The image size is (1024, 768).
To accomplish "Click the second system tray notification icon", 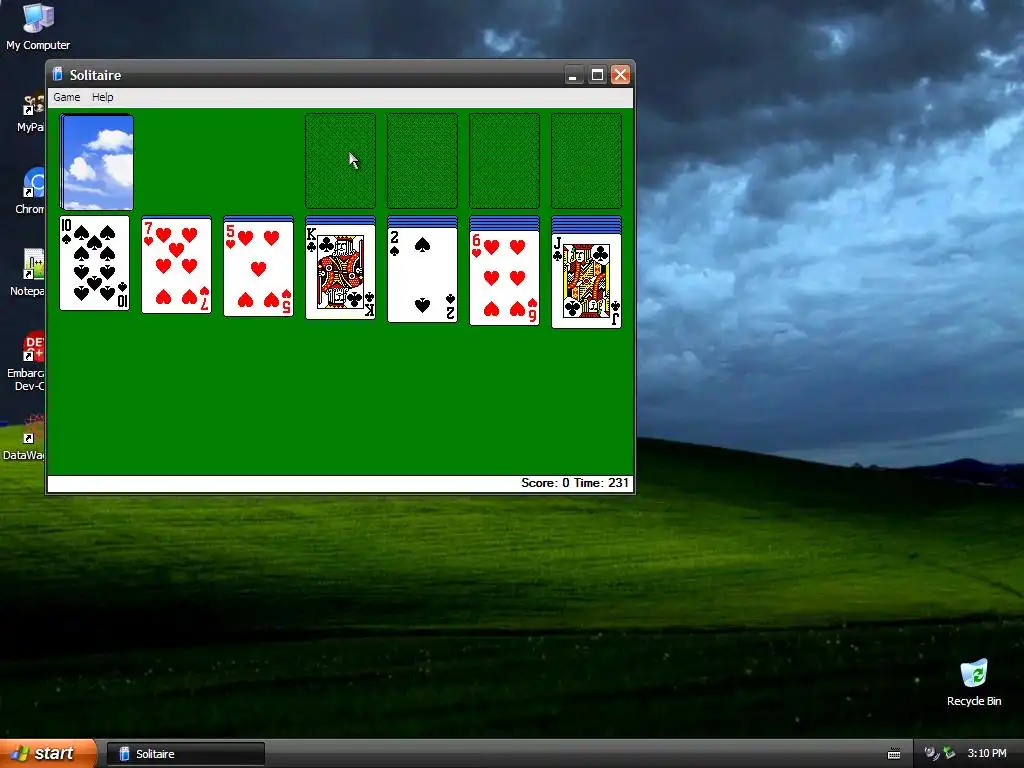I will click(x=949, y=754).
